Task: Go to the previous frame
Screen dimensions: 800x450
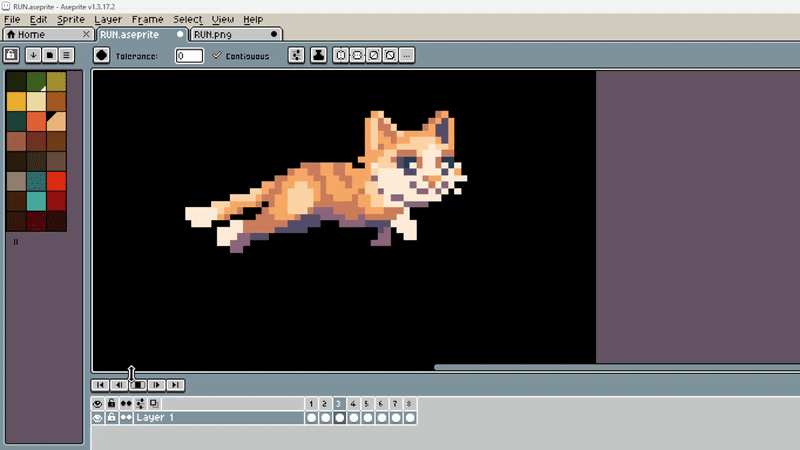Action: coord(119,385)
